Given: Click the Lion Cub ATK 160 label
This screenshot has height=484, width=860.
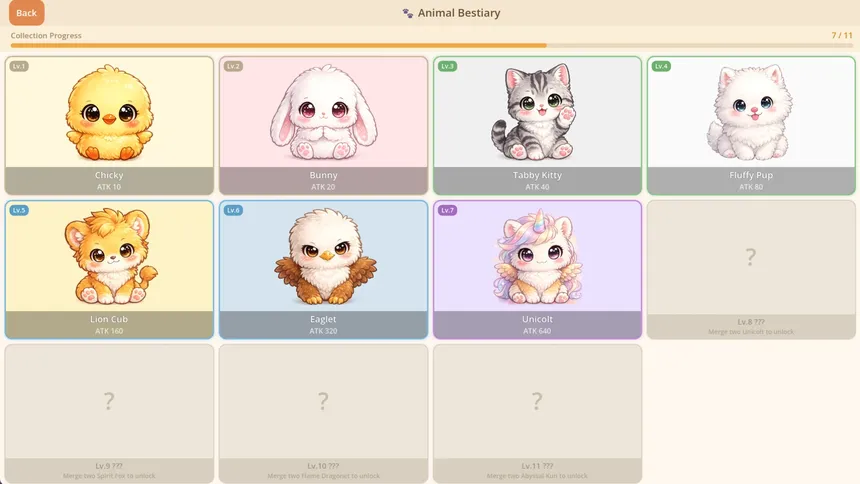Looking at the screenshot, I should (109, 331).
